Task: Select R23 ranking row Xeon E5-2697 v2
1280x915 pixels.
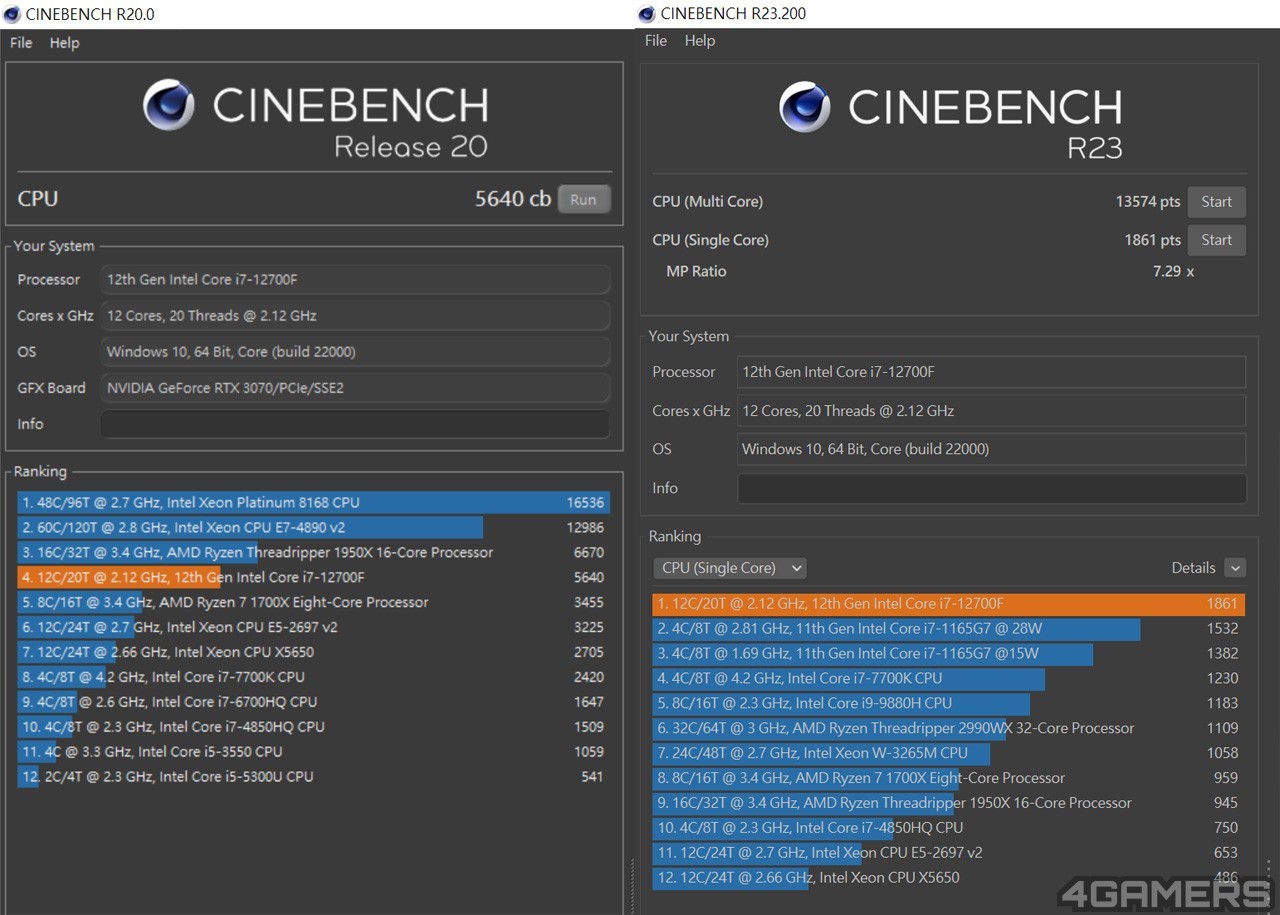Action: (949, 853)
